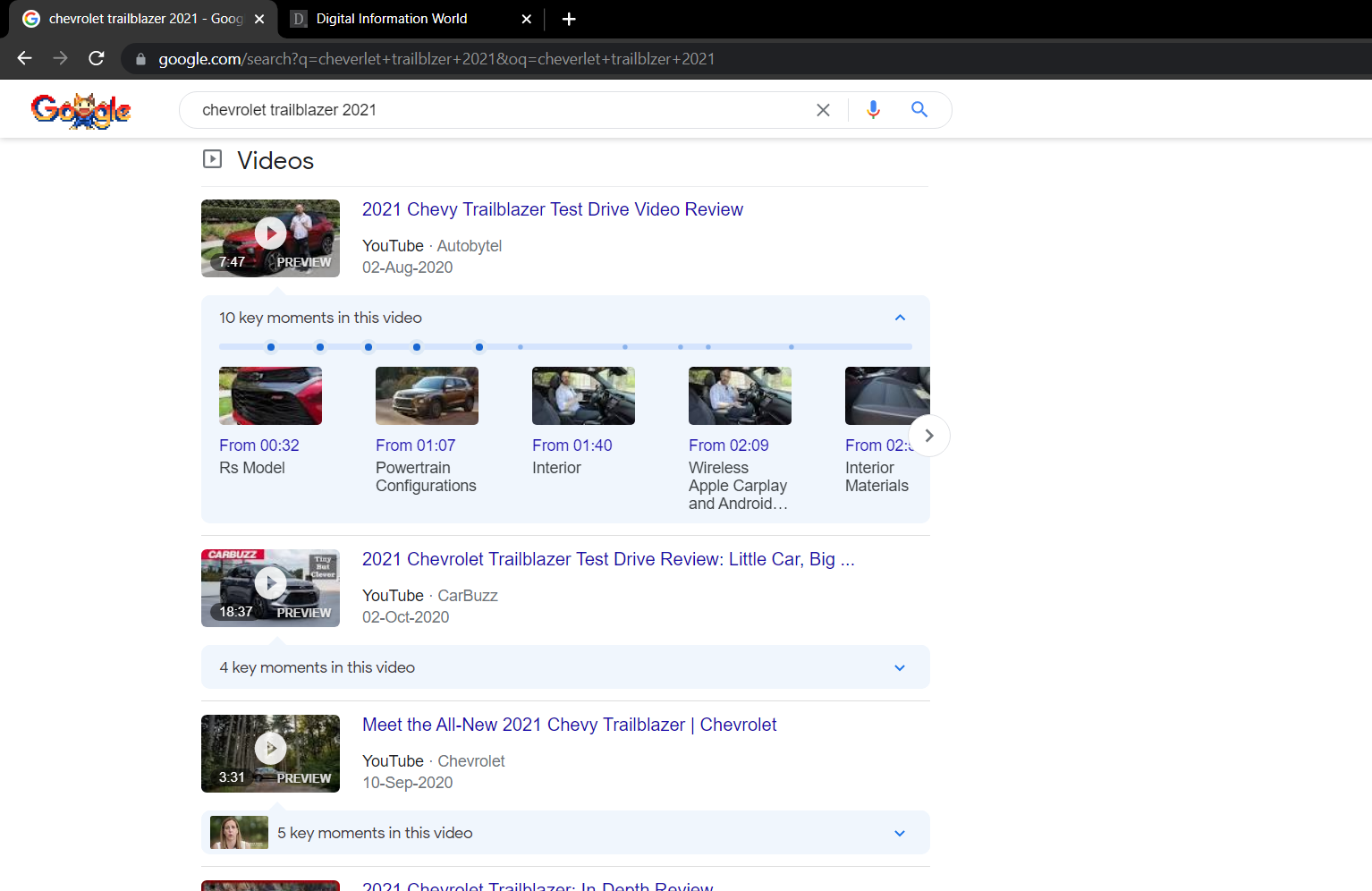Viewport: 1372px width, 891px height.
Task: Collapse the 10 key moments panel
Action: (900, 317)
